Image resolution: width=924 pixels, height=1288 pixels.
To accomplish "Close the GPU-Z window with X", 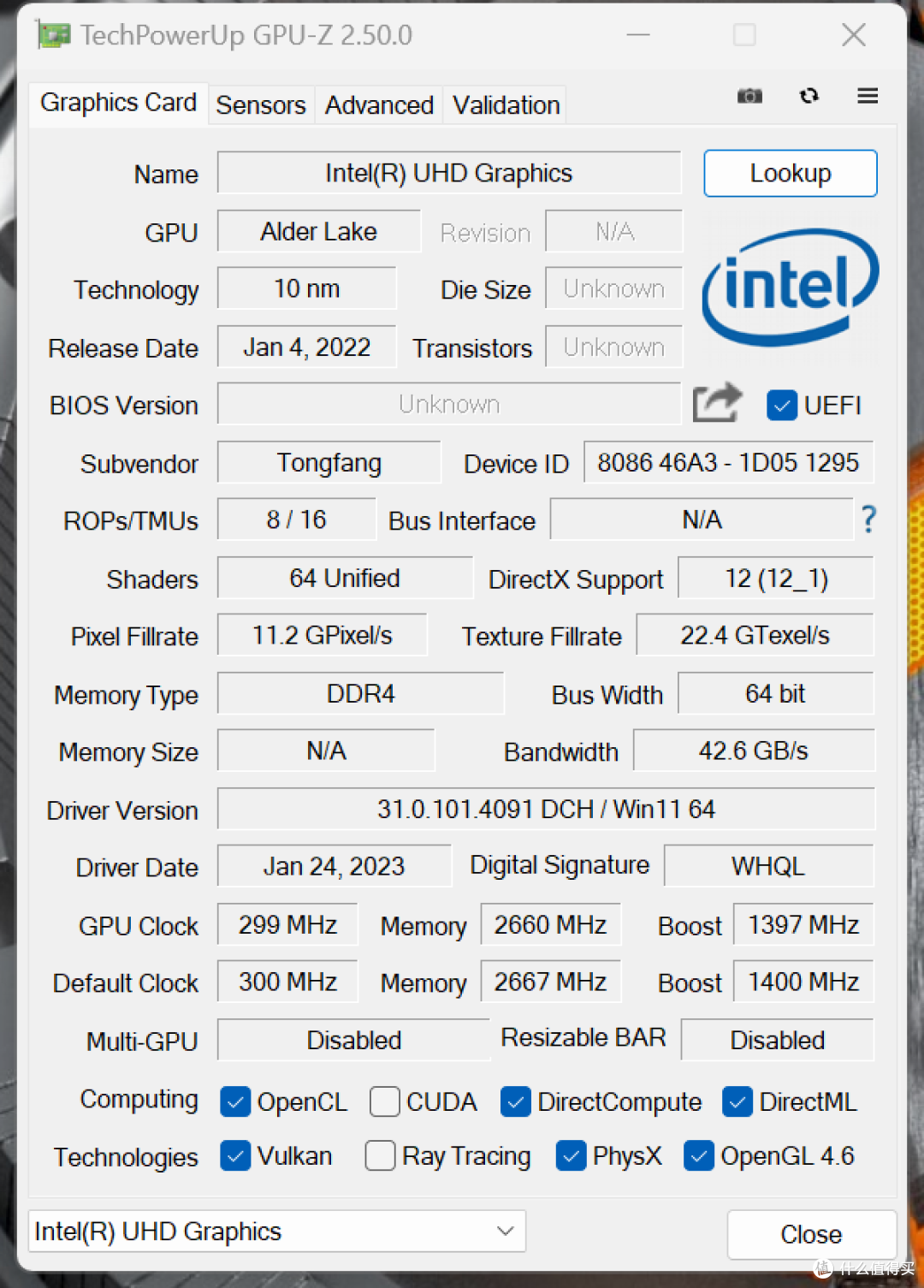I will [854, 35].
